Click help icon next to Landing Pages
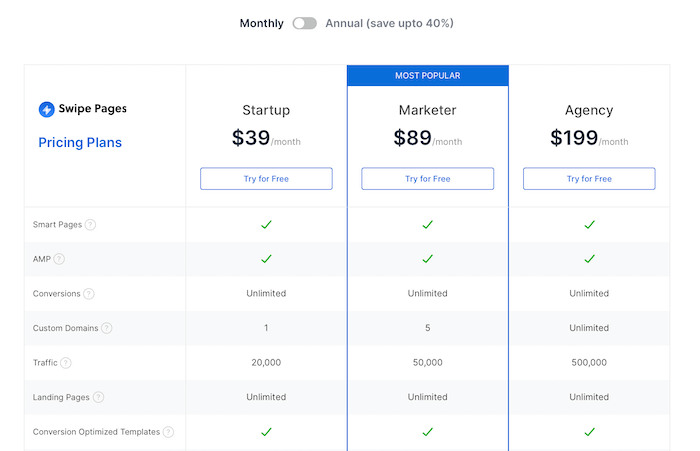The width and height of the screenshot is (700, 451). click(x=98, y=397)
